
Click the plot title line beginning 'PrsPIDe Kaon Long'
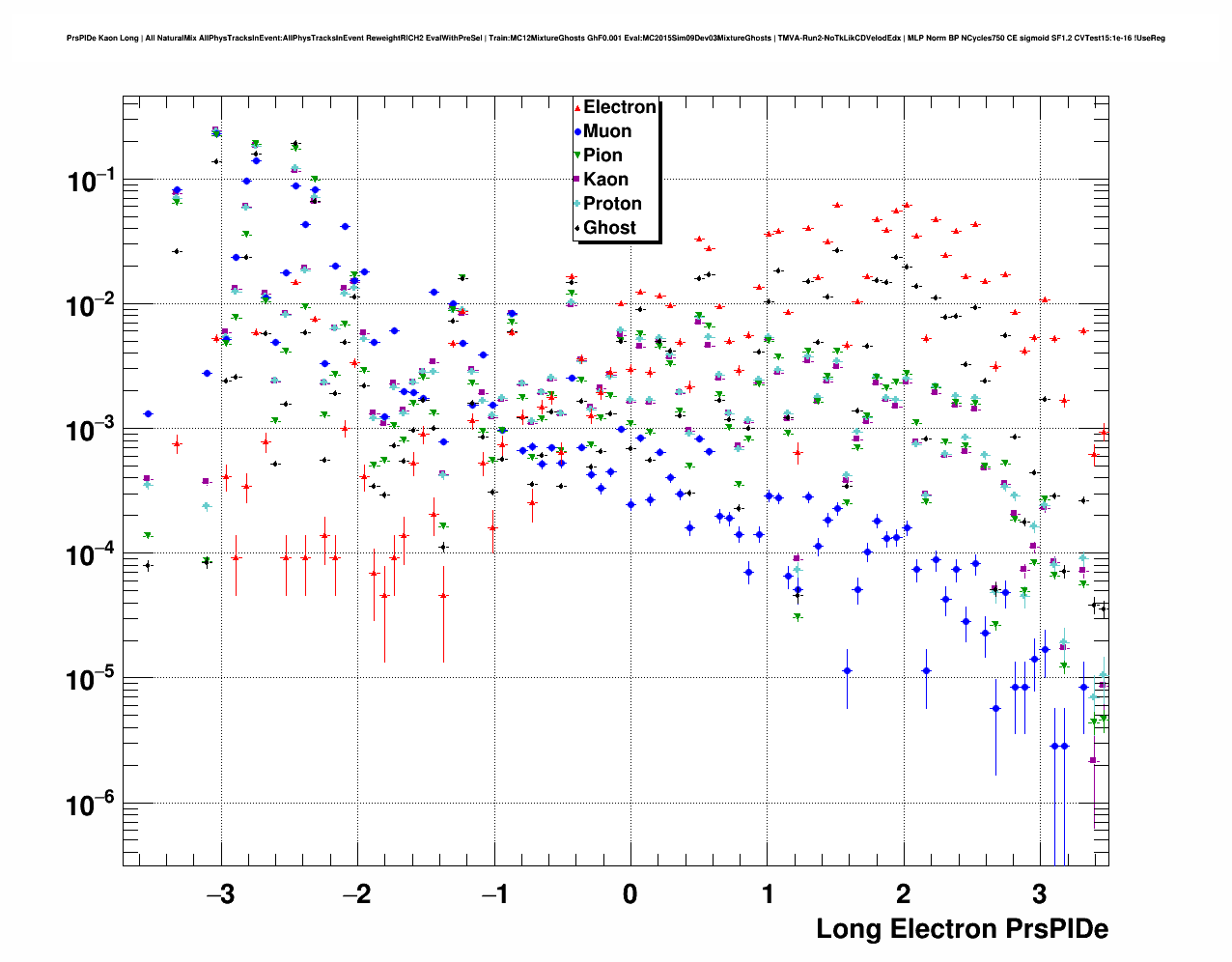(x=615, y=39)
